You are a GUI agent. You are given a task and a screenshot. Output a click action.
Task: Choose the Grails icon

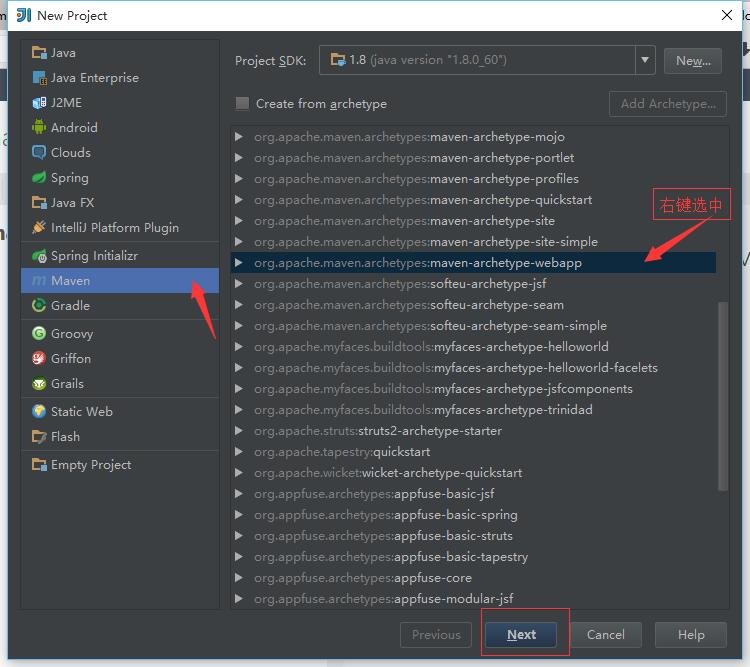39,383
